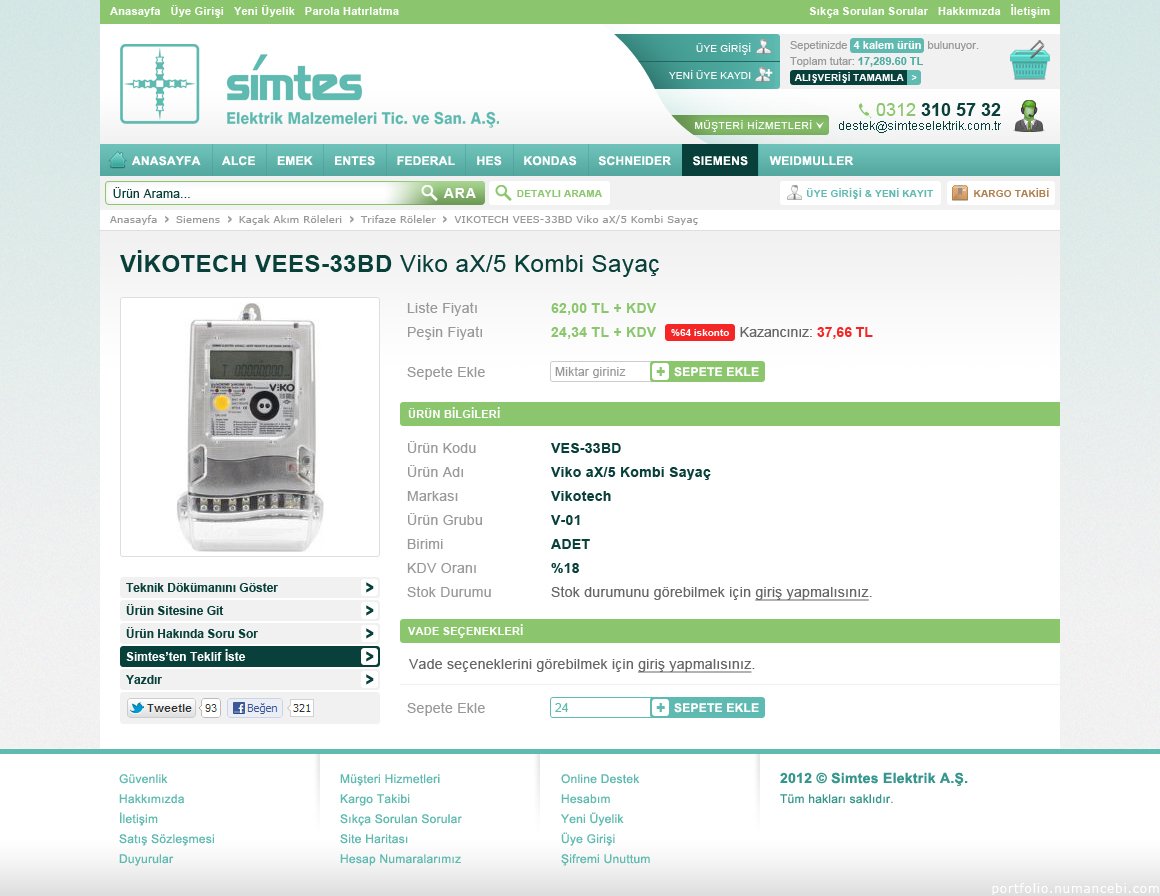Click the home icon beside ANASAYFA
This screenshot has width=1160, height=896.
tap(117, 160)
